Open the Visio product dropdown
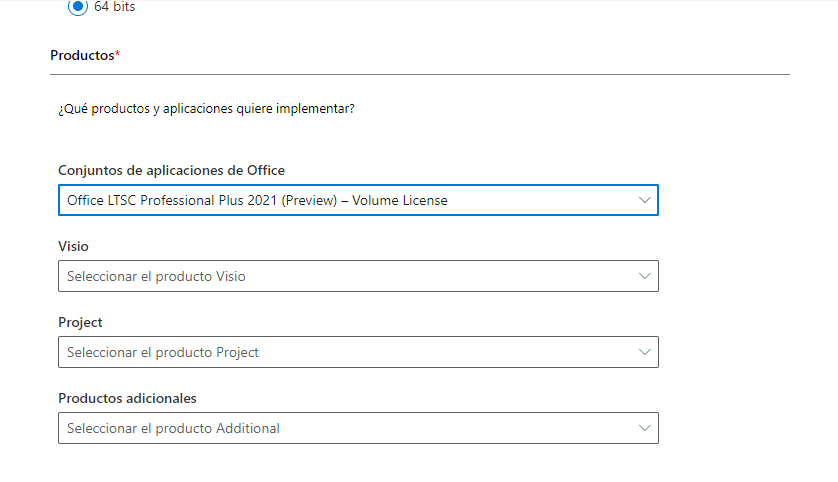Image resolution: width=838 pixels, height=482 pixels. click(x=357, y=276)
